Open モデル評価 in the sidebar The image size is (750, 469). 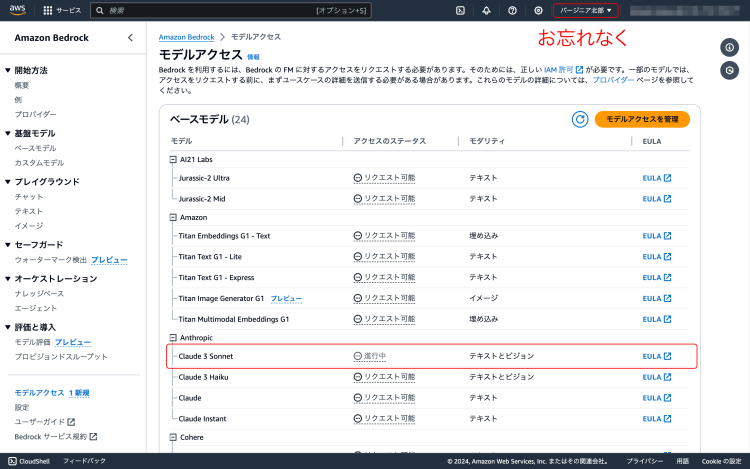click(33, 342)
